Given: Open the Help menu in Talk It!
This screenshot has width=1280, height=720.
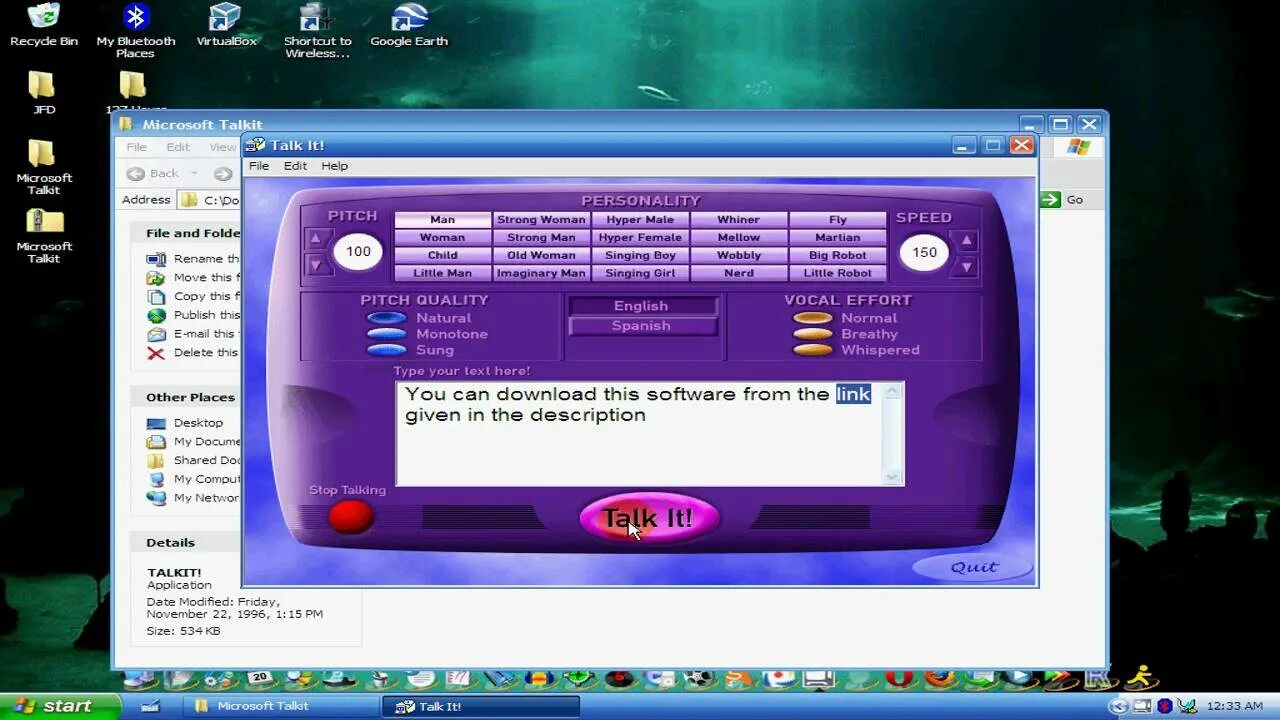Looking at the screenshot, I should pos(335,166).
